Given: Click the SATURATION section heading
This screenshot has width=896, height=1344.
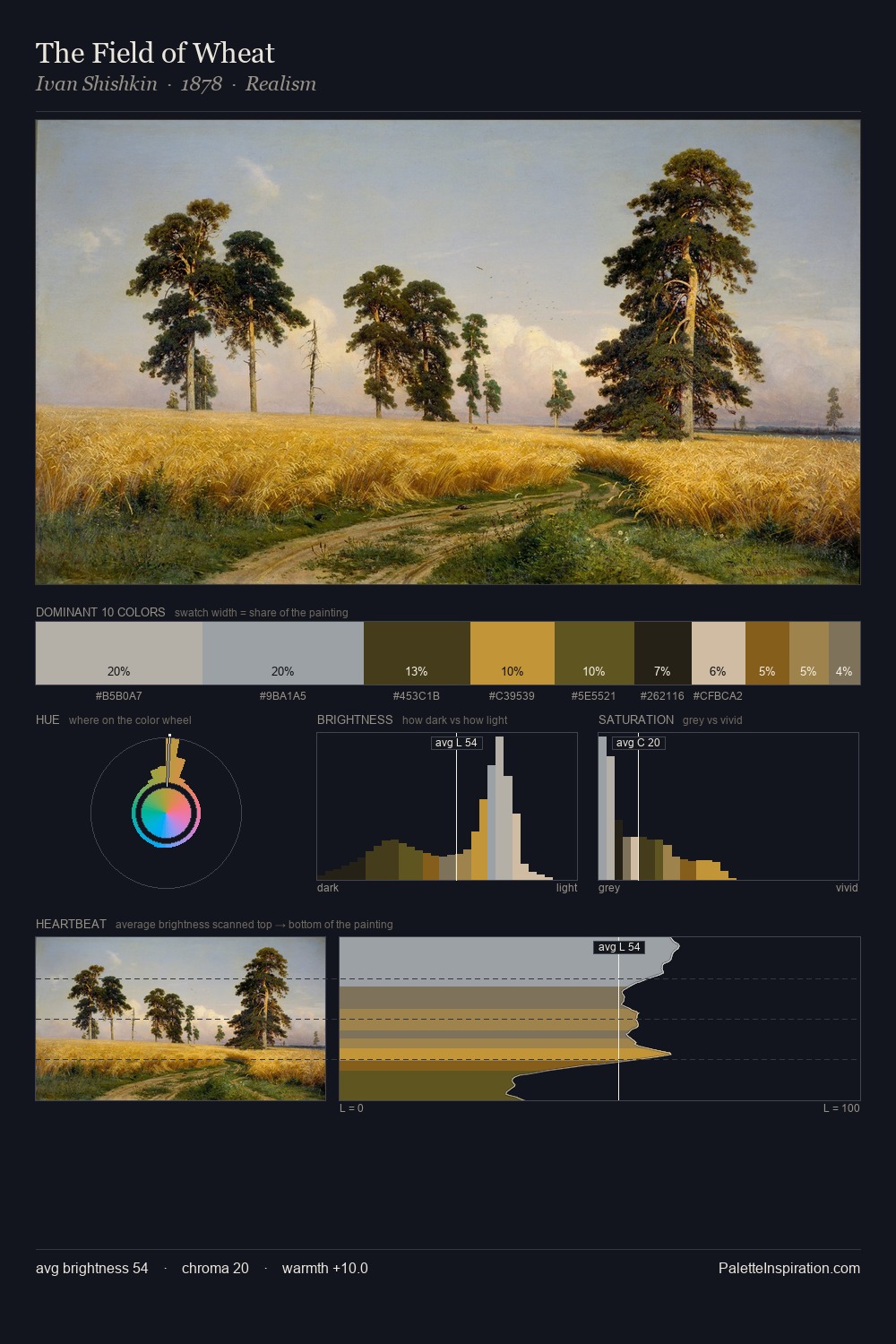Looking at the screenshot, I should click(636, 719).
